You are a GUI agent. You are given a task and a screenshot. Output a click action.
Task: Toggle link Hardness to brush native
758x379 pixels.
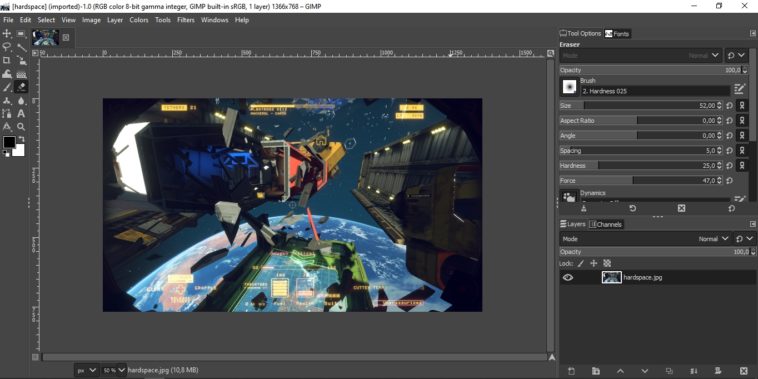click(x=742, y=165)
